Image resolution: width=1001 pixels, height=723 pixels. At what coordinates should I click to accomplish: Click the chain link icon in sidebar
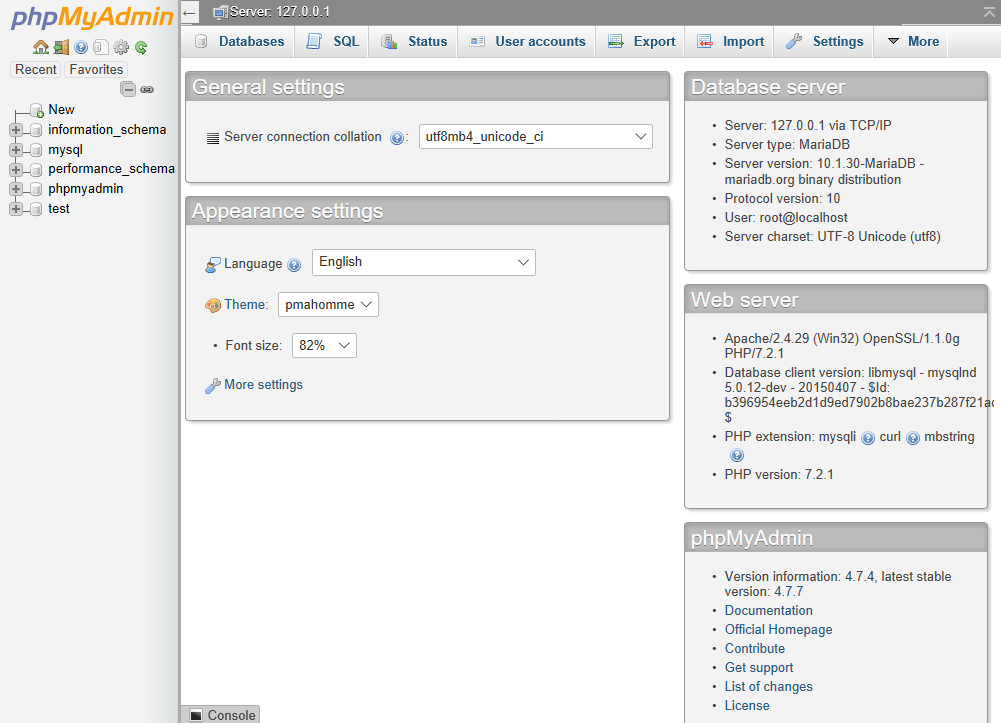(147, 89)
